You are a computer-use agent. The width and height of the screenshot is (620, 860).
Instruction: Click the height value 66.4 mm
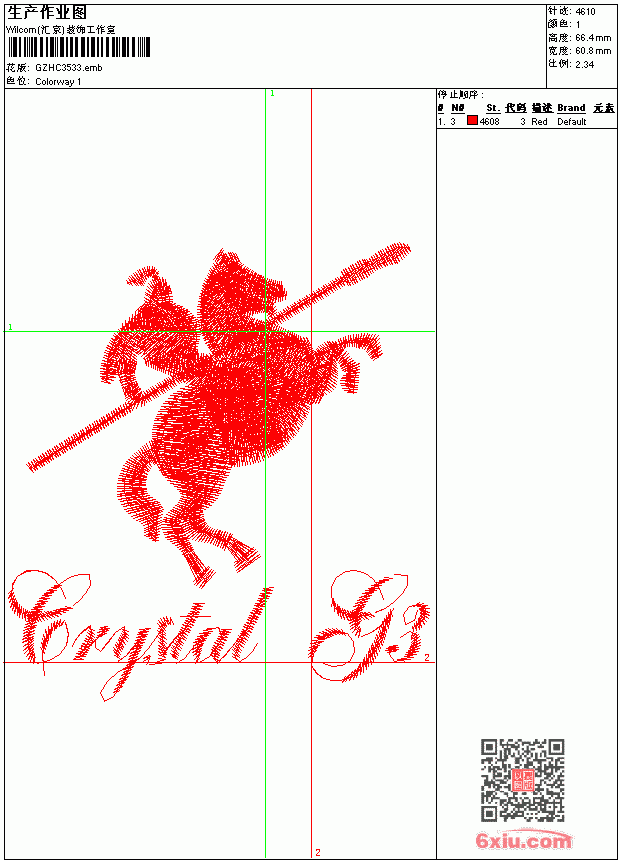click(593, 38)
